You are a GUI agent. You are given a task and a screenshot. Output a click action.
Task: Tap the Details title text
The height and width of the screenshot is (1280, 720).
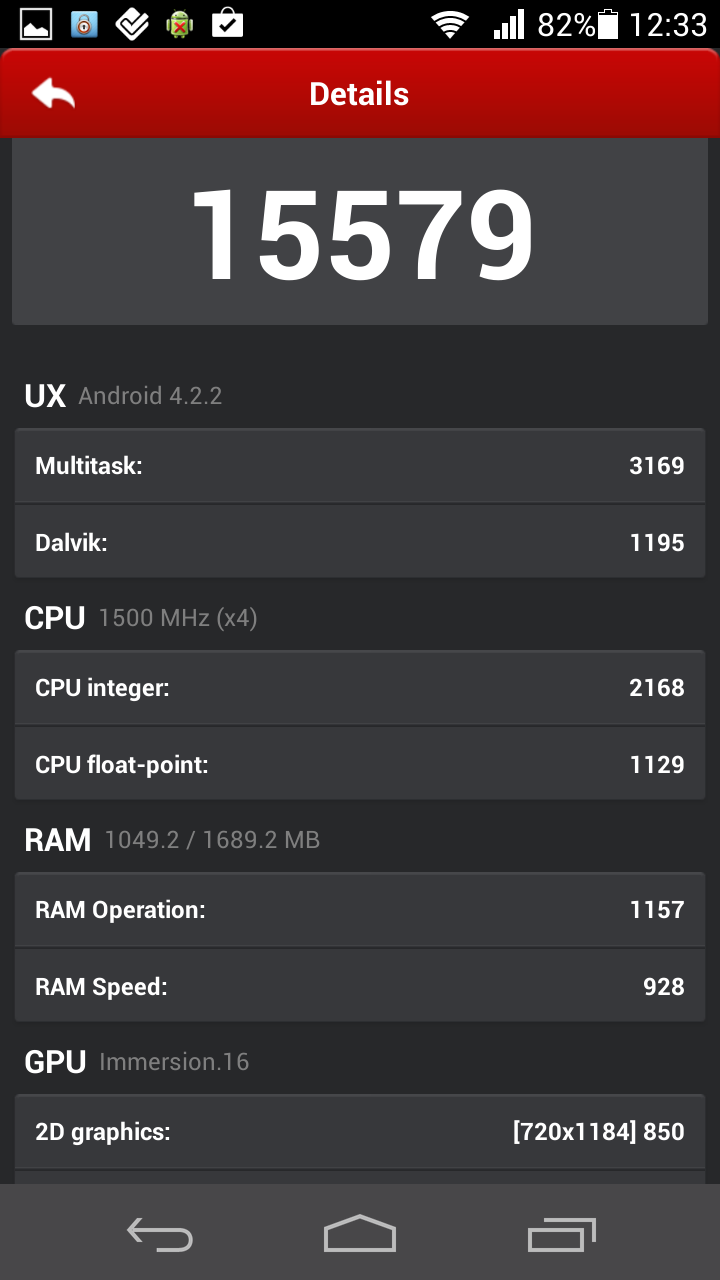[x=359, y=94]
